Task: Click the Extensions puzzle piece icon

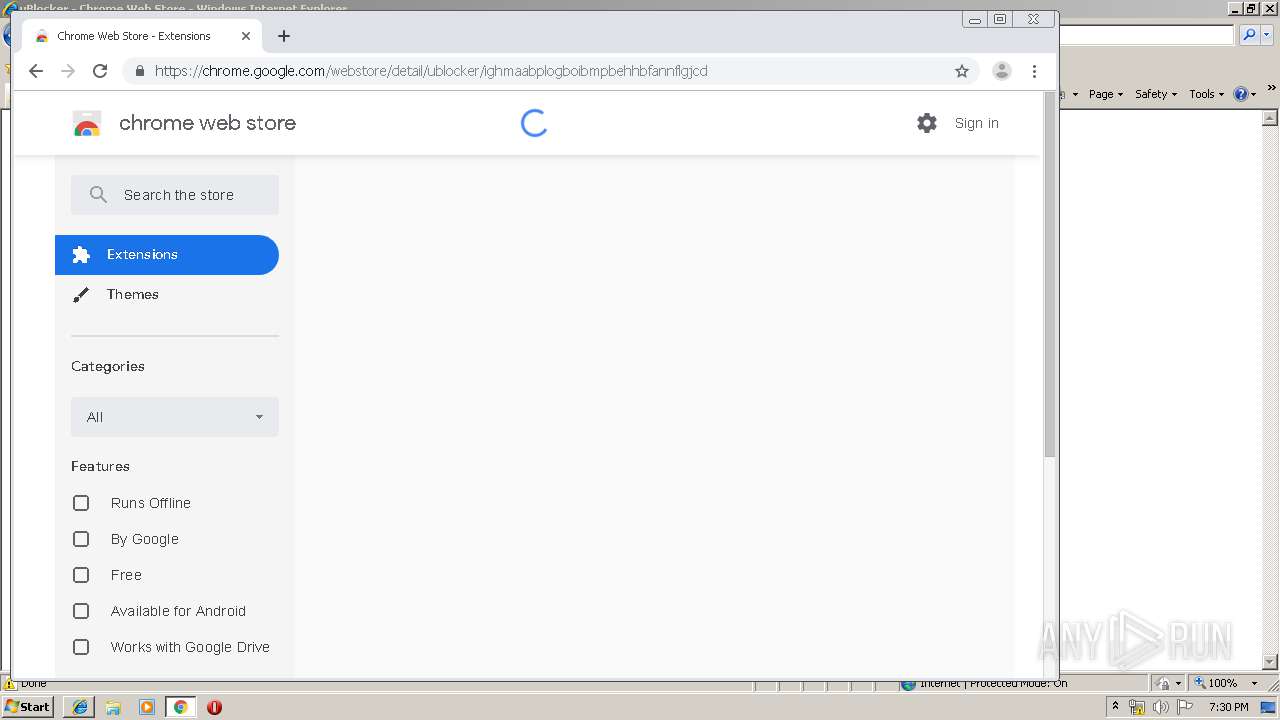Action: [x=81, y=255]
